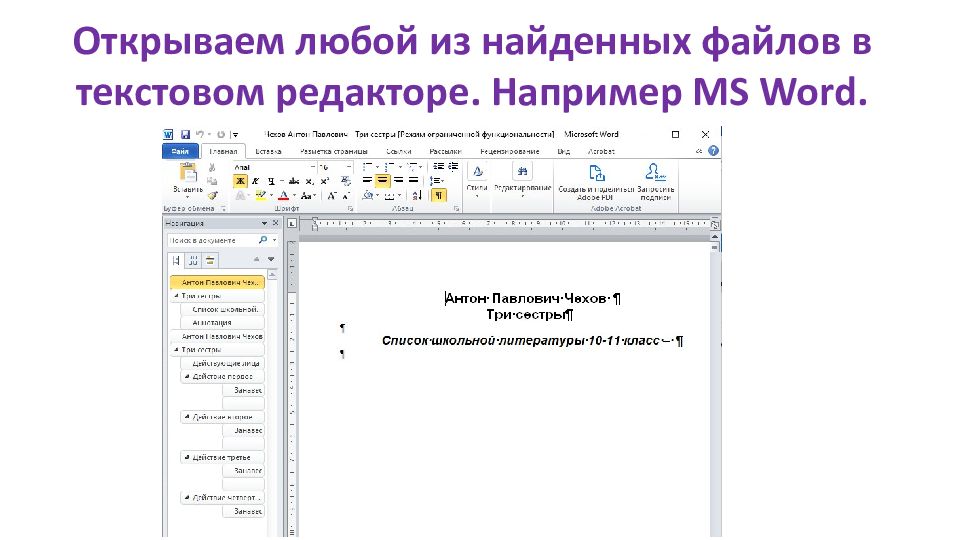The height and width of the screenshot is (540, 960).
Task: Select Аннотация heading in navigation list
Action: click(x=223, y=323)
